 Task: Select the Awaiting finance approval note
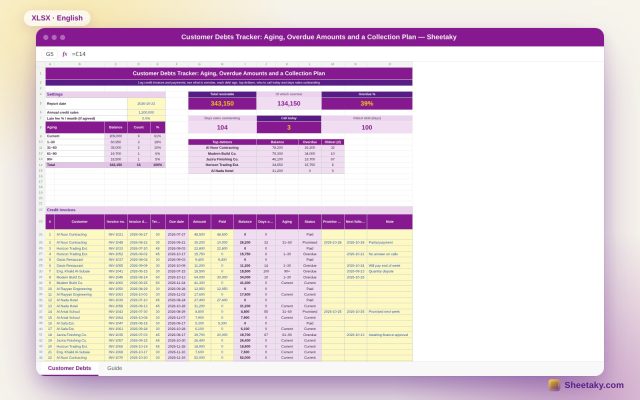389,335
